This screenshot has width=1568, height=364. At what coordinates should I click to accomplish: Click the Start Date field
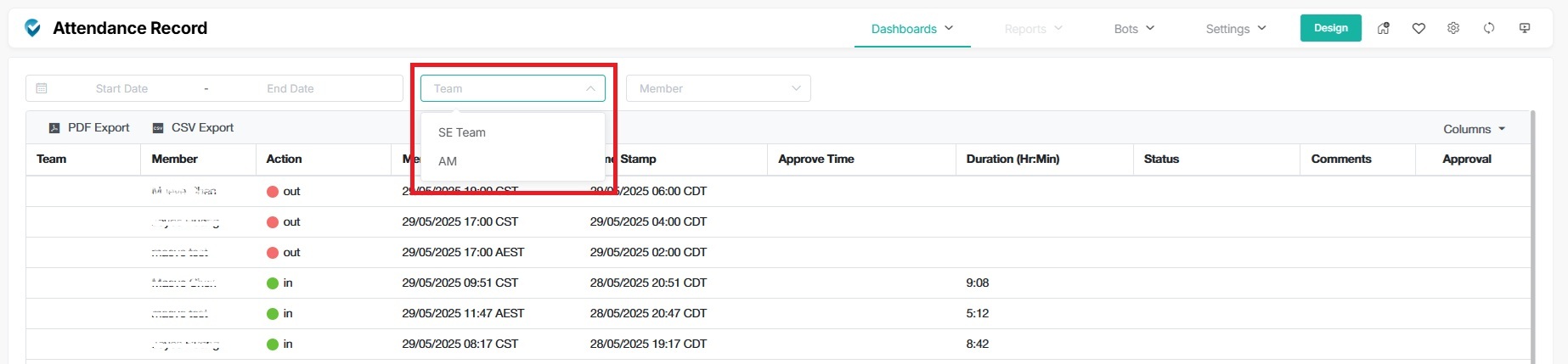click(x=121, y=88)
